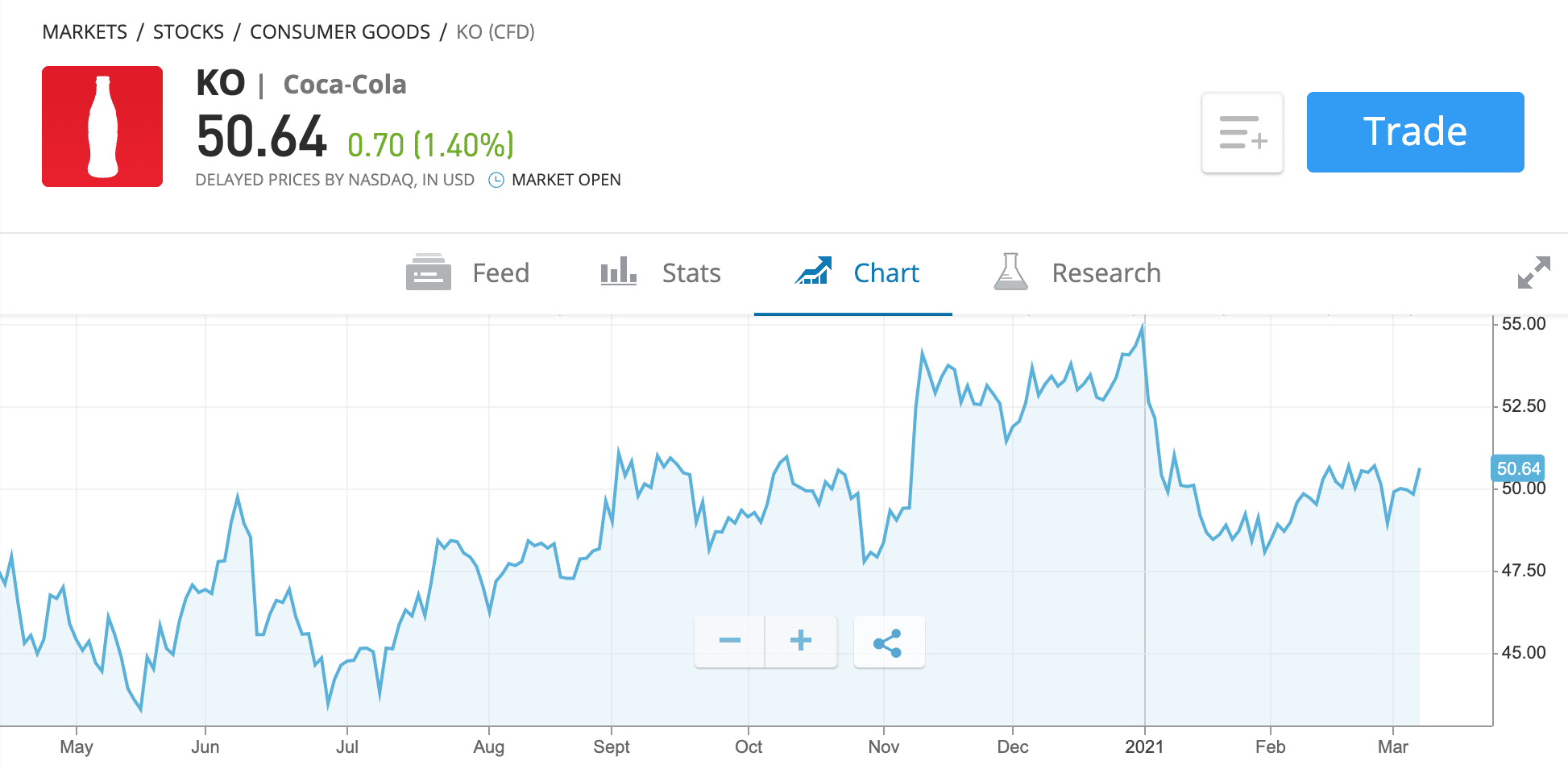
Task: Click the green 0.70 (1.40%) change
Action: coord(430,145)
